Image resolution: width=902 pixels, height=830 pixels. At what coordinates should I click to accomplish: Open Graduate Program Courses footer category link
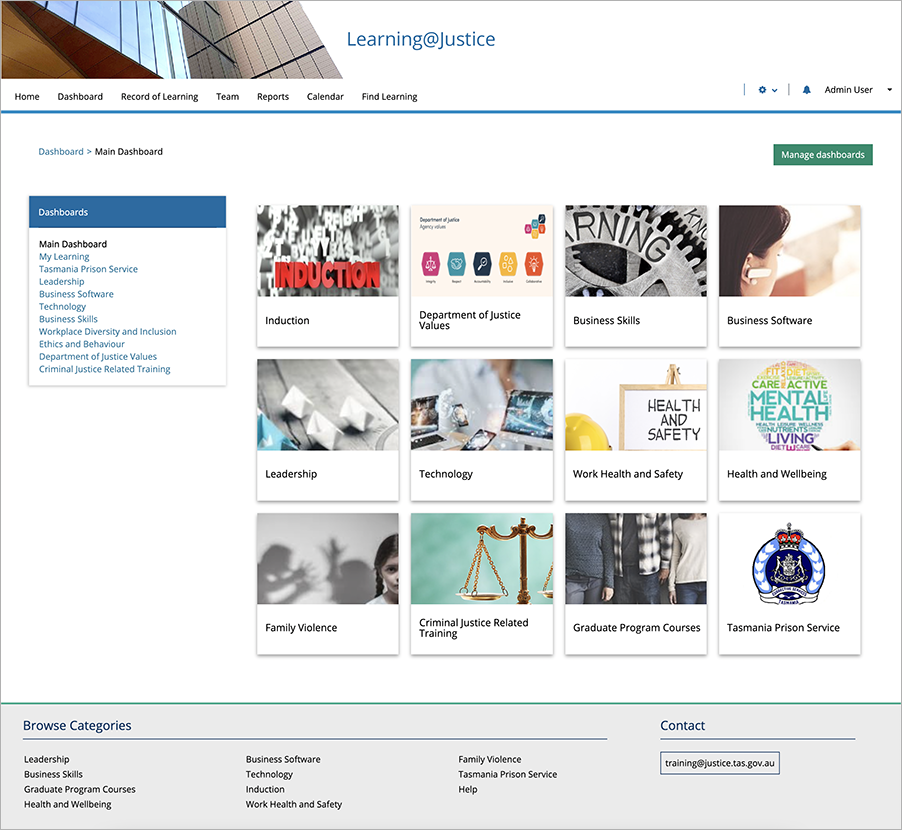click(x=79, y=790)
